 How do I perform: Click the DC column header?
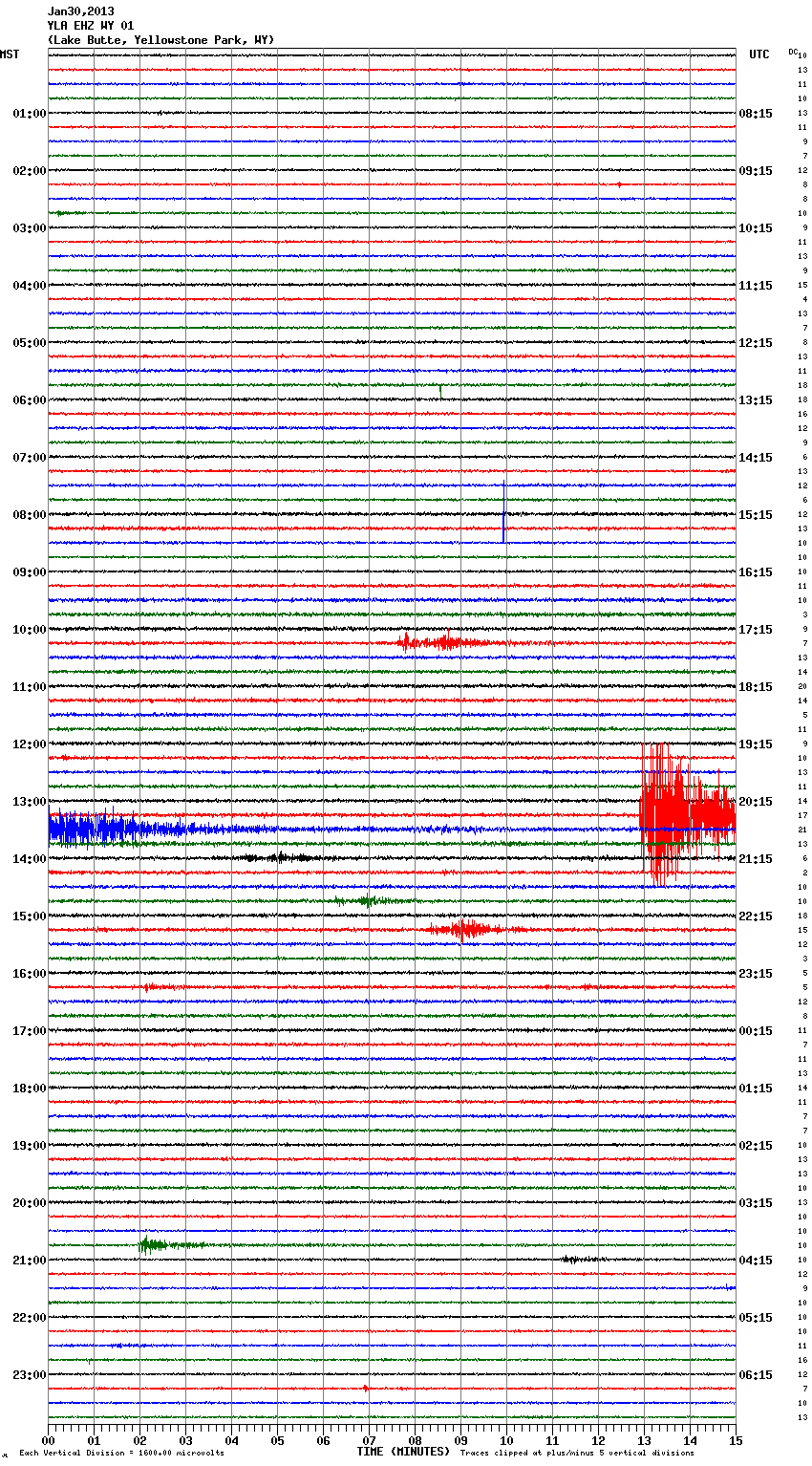point(793,52)
